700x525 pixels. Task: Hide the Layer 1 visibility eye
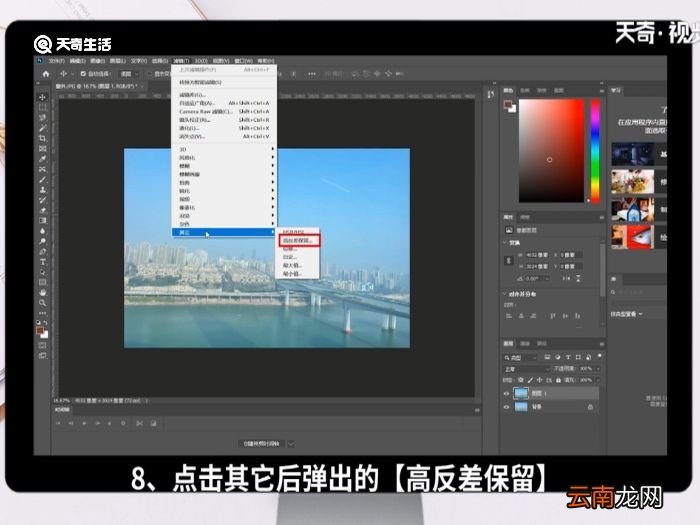click(x=506, y=393)
